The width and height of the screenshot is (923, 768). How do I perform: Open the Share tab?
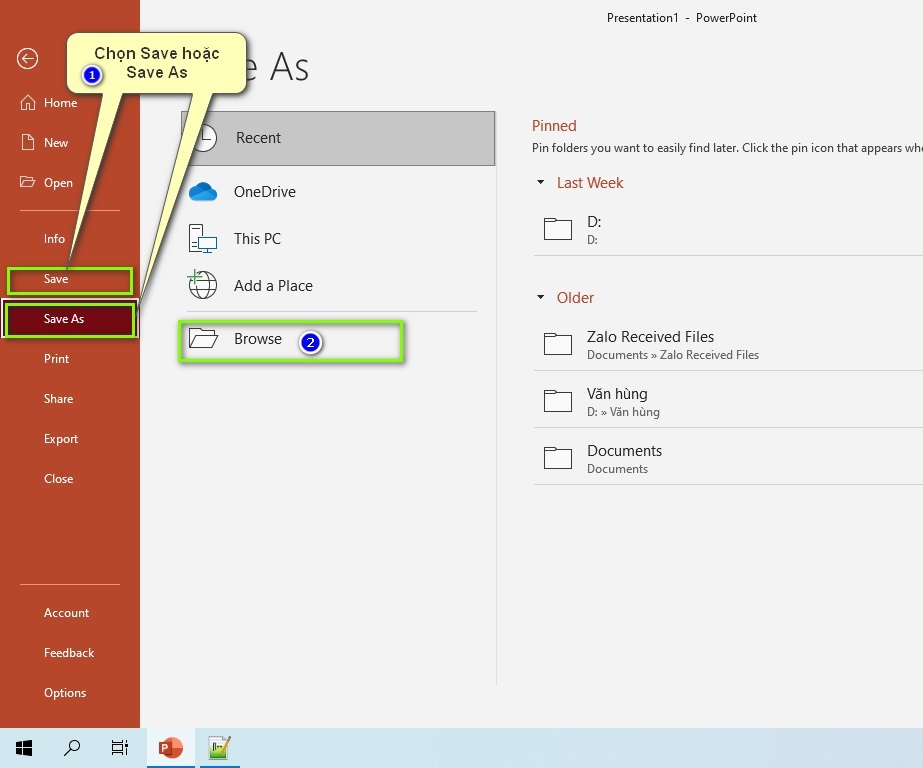58,399
